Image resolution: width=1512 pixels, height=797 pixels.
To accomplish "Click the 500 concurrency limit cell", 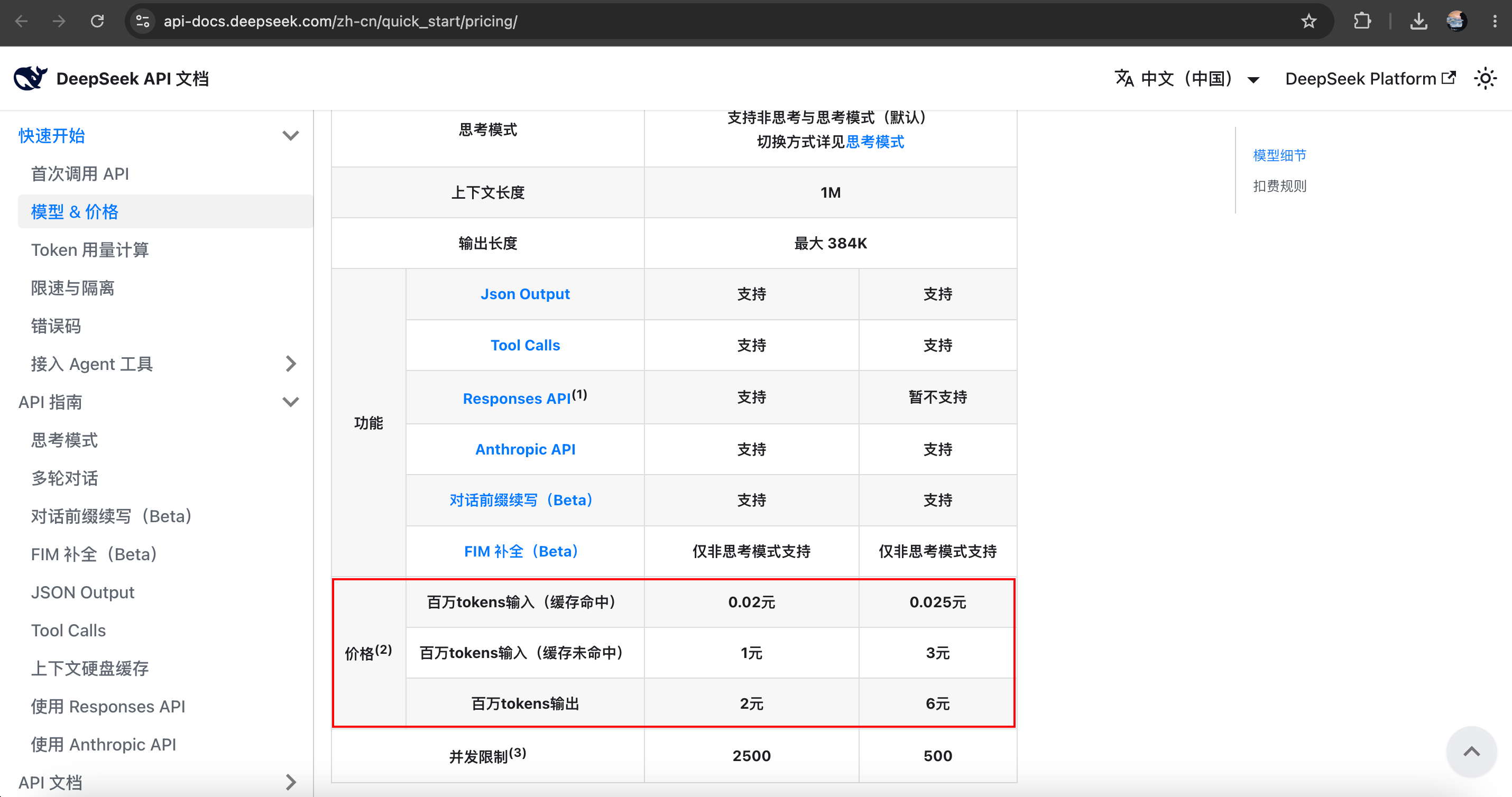I will (x=938, y=756).
